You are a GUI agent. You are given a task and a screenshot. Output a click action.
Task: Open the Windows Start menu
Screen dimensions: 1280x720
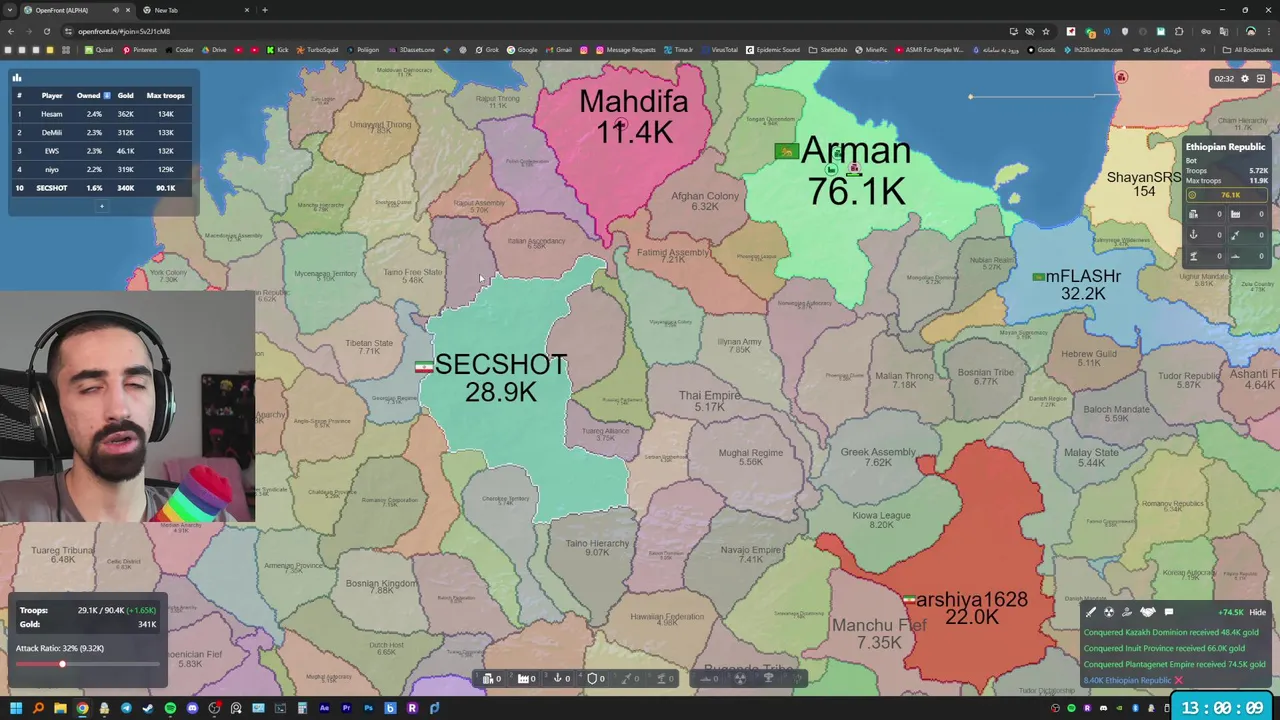[16, 708]
